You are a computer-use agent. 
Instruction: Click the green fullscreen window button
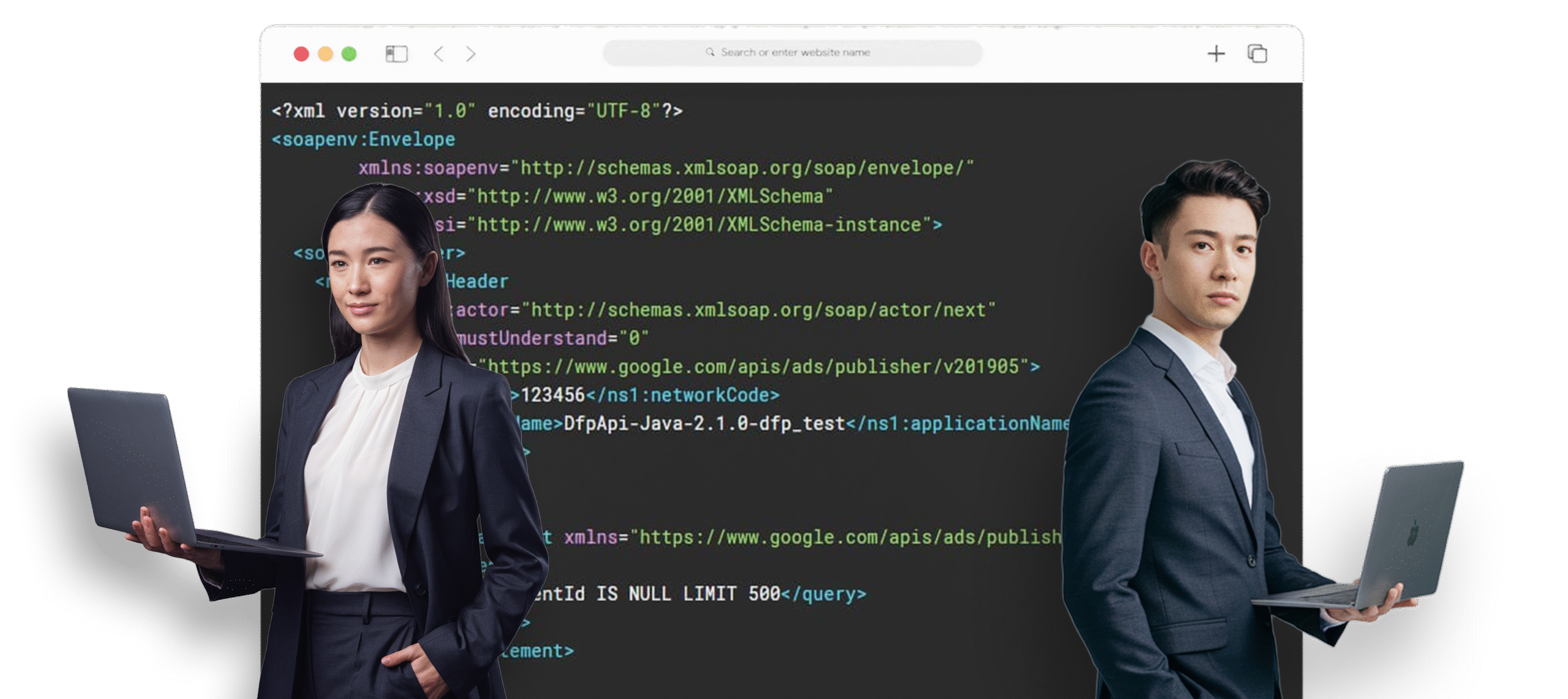coord(349,54)
